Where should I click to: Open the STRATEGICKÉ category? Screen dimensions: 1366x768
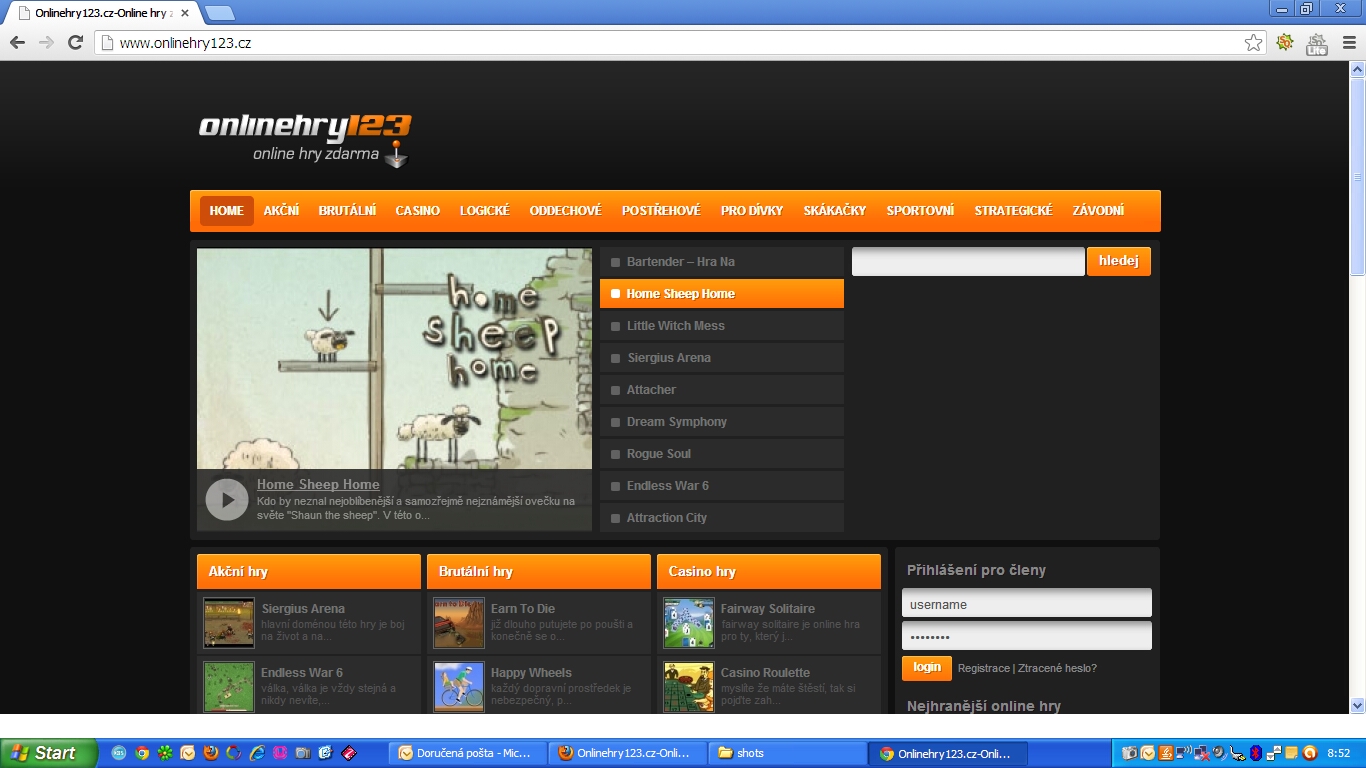click(1013, 211)
